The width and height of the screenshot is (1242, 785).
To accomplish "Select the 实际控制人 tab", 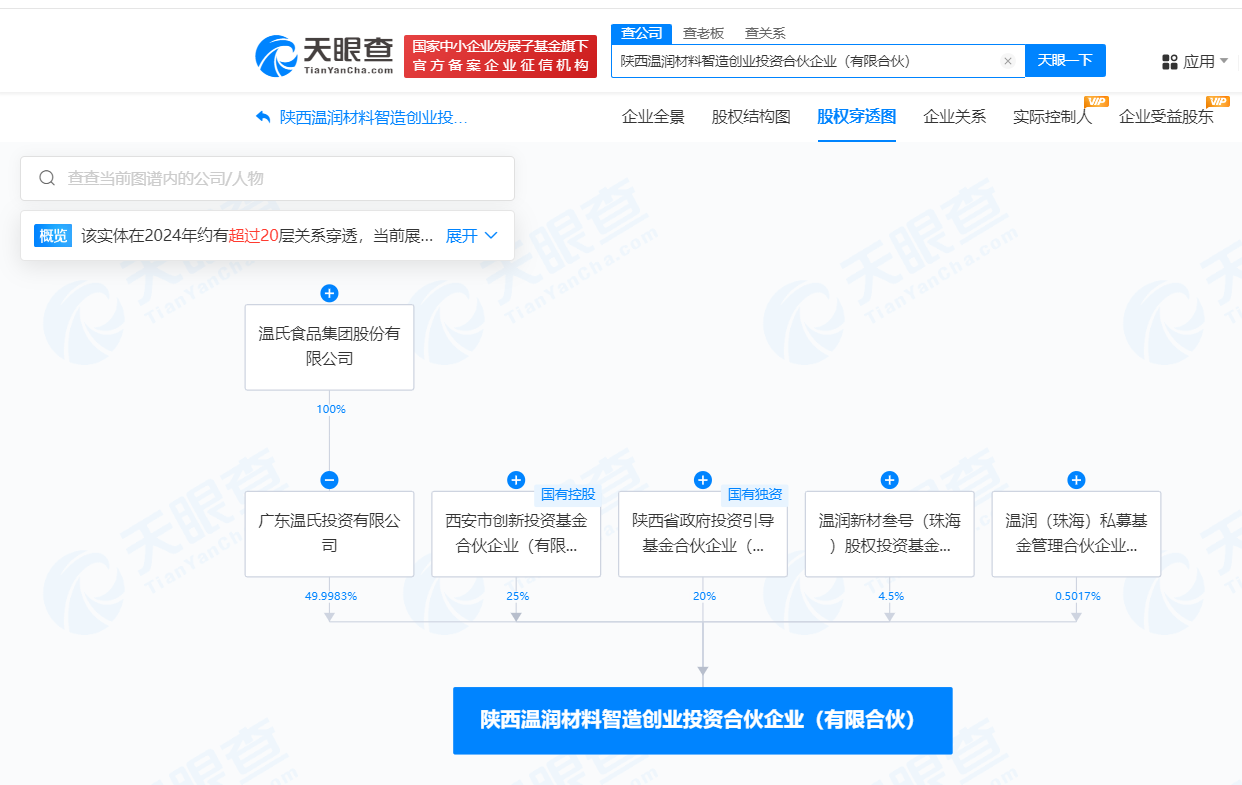I will 1052,117.
